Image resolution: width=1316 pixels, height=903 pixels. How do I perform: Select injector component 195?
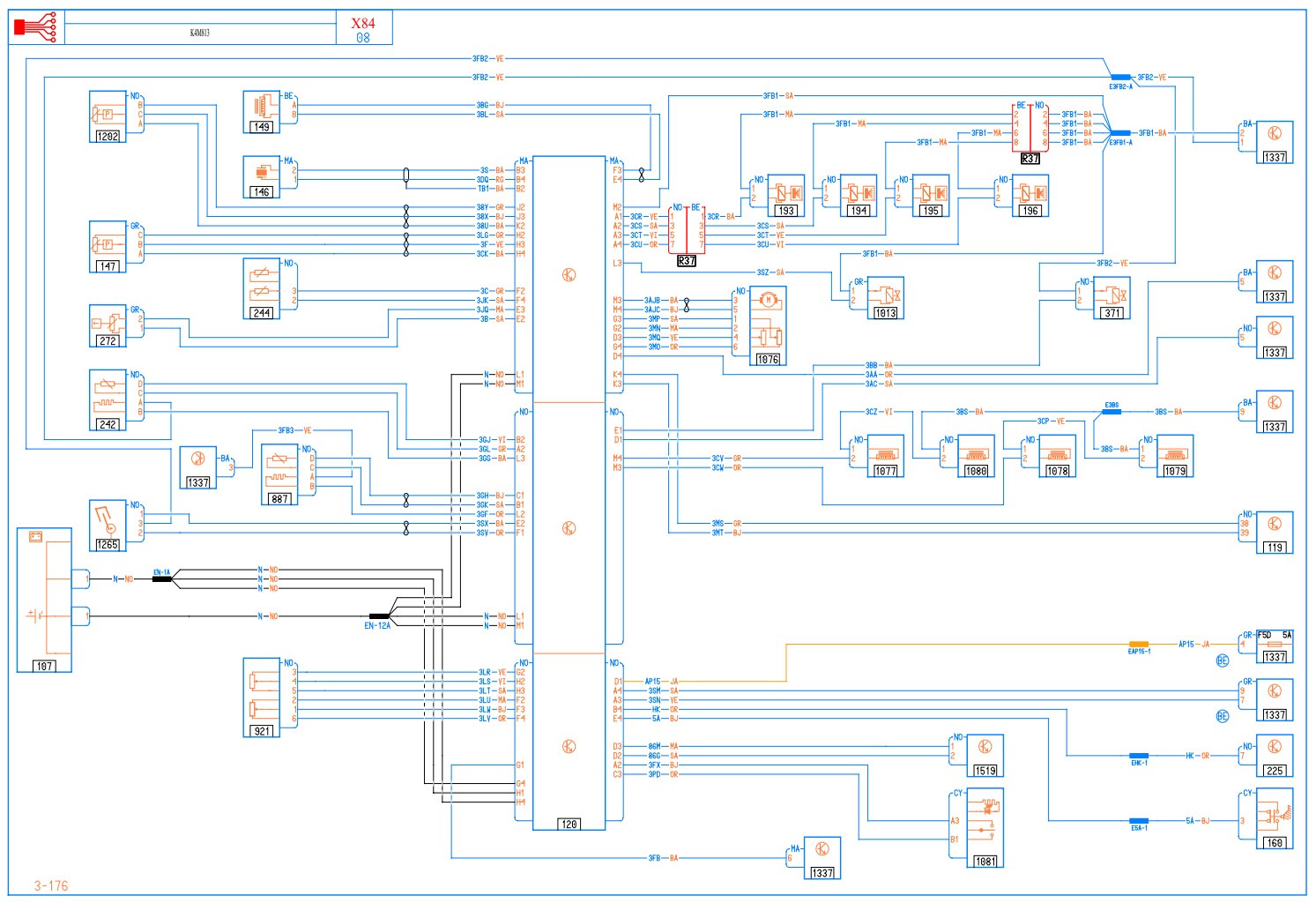pos(931,196)
